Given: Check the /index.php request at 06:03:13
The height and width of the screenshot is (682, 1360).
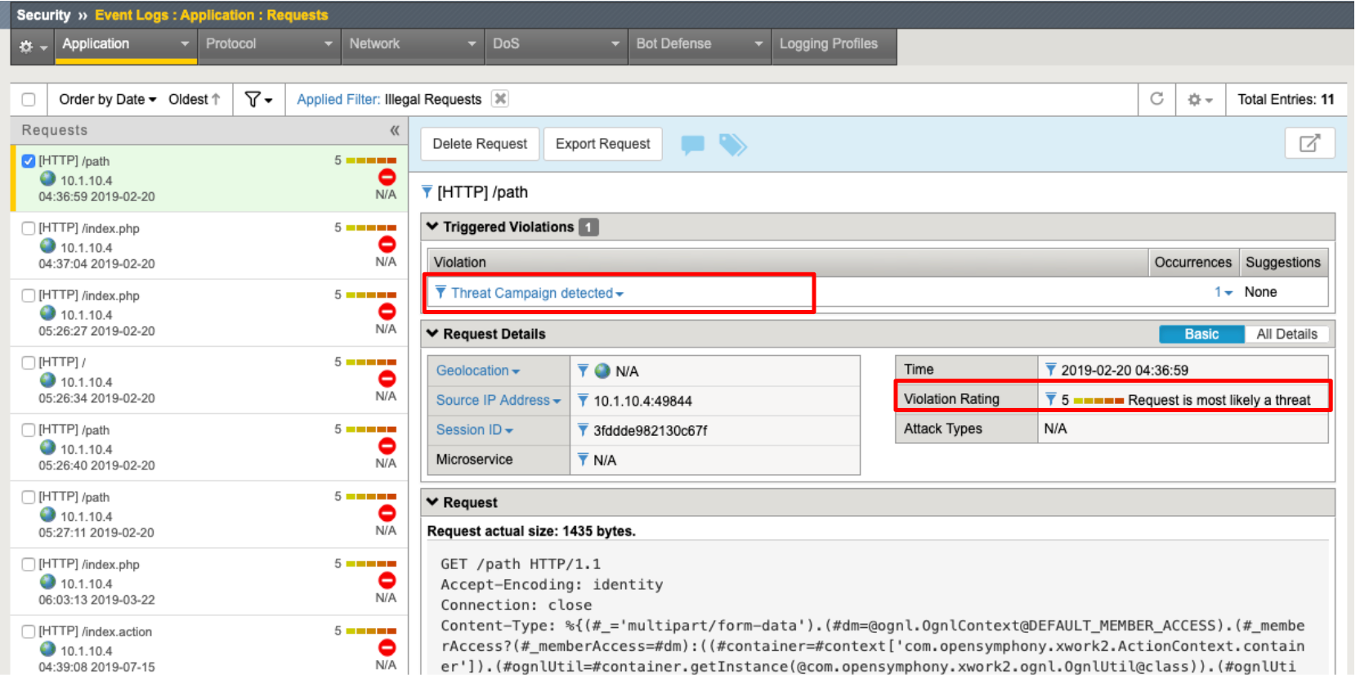Looking at the screenshot, I should [x=28, y=564].
